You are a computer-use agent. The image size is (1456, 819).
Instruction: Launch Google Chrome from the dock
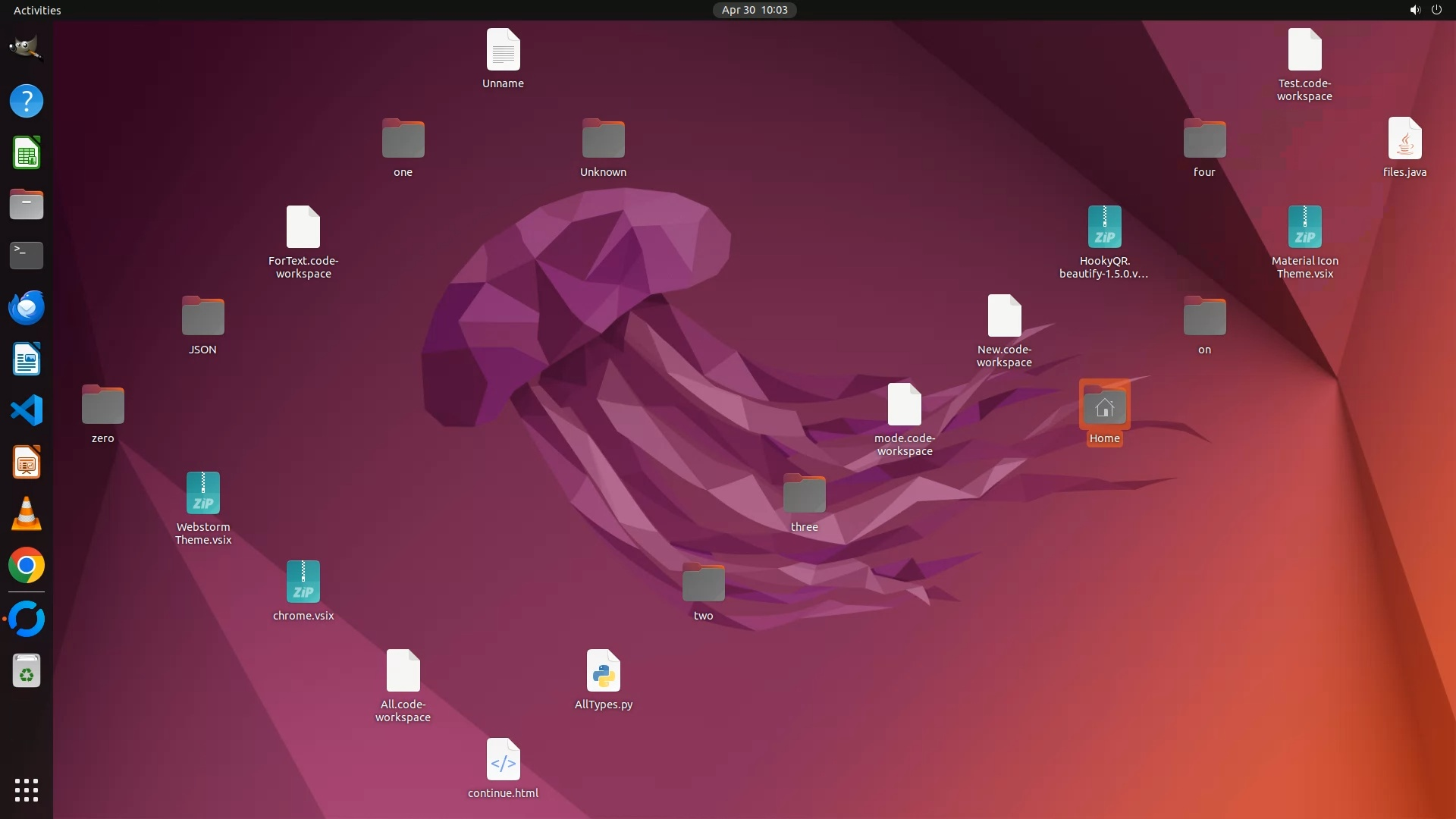pos(27,566)
